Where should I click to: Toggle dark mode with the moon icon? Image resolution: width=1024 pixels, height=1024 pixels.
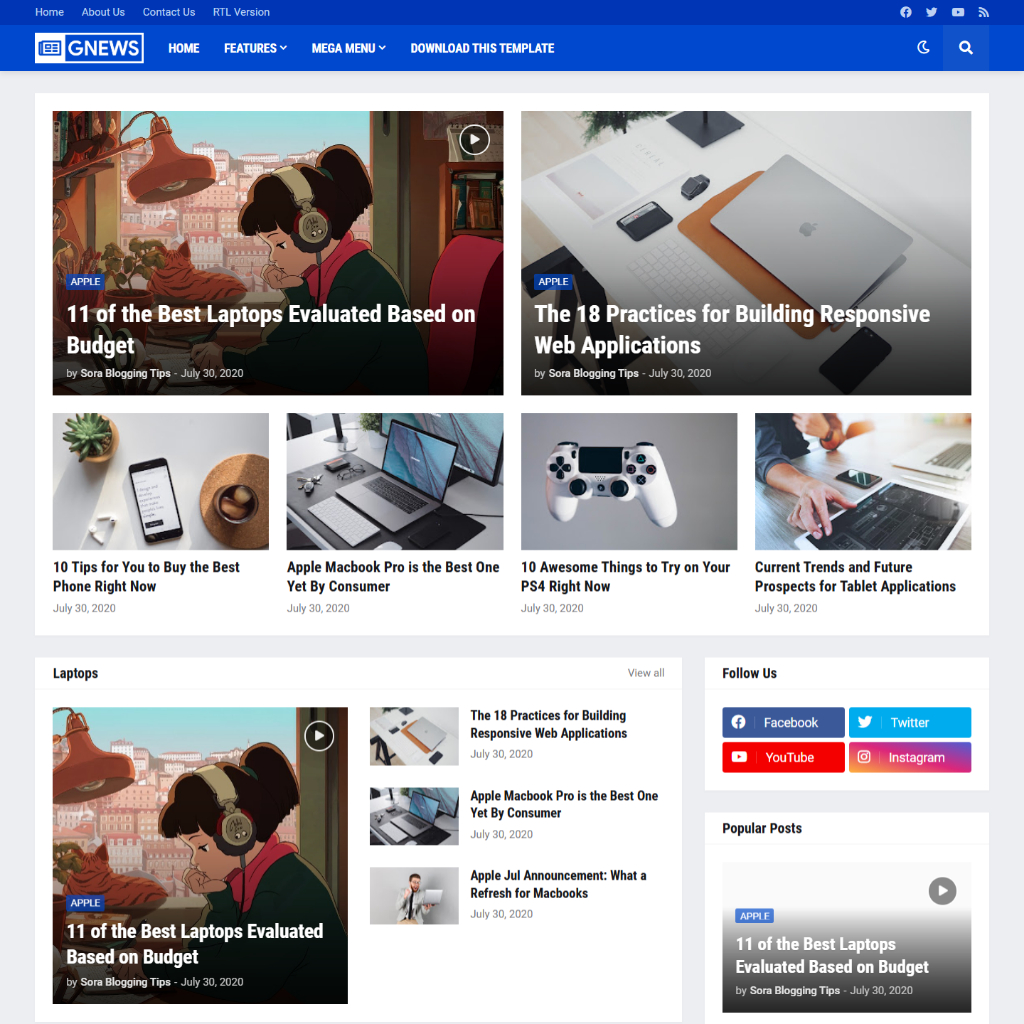923,48
